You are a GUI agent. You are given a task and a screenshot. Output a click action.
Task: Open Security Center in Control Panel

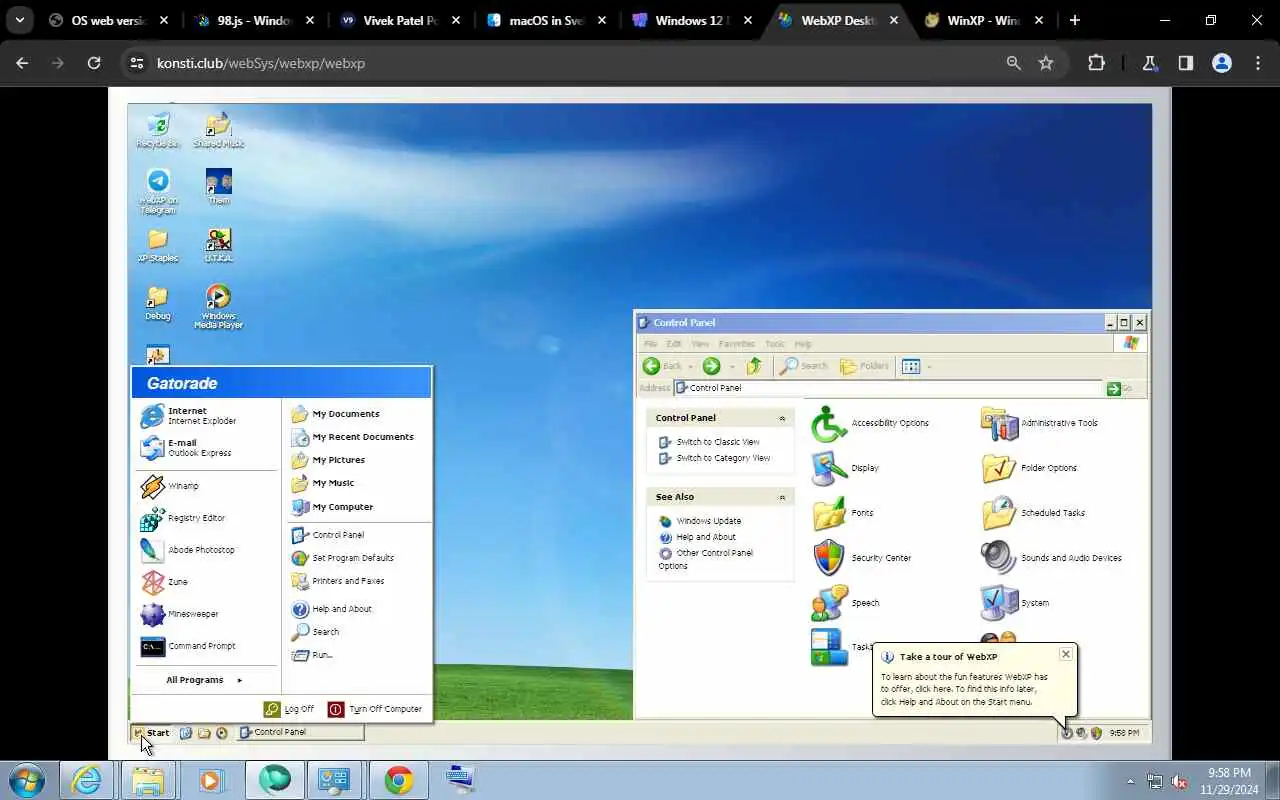click(861, 558)
